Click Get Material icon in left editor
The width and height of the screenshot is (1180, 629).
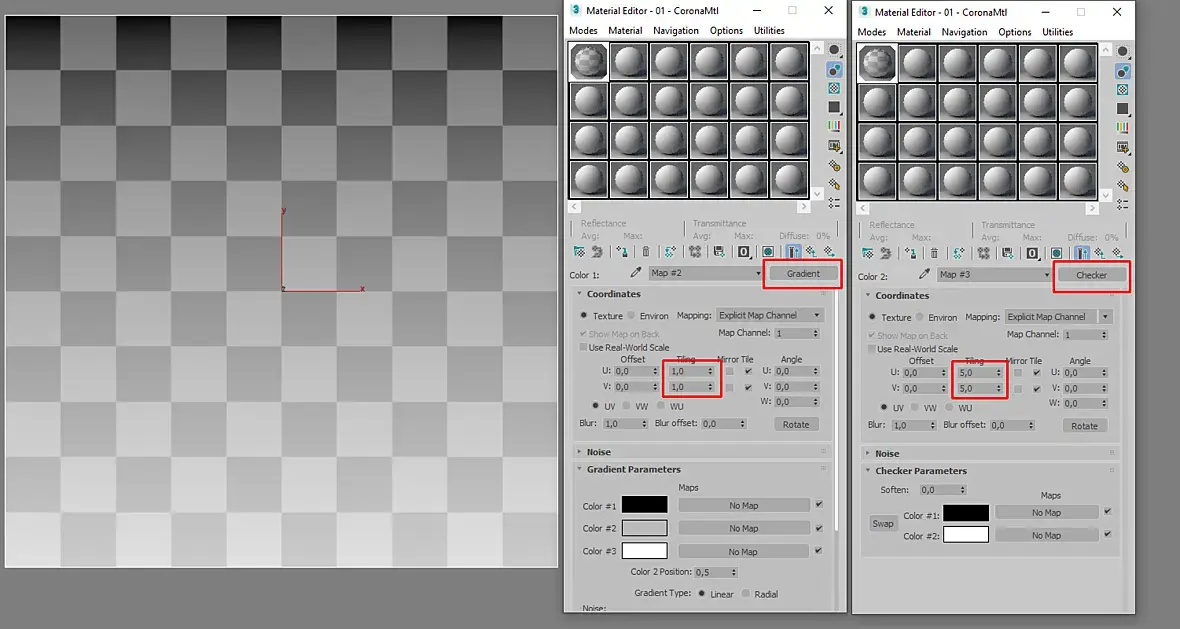pos(579,251)
